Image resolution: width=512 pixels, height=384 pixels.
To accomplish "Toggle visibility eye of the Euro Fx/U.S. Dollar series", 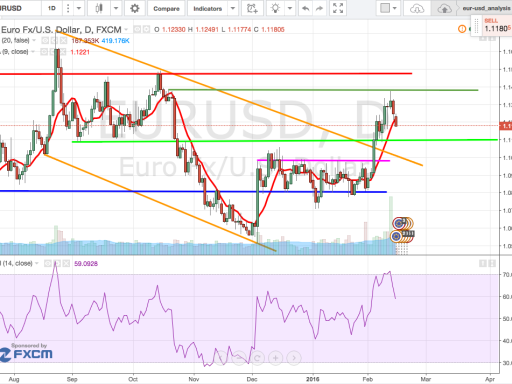I will [x=137, y=30].
